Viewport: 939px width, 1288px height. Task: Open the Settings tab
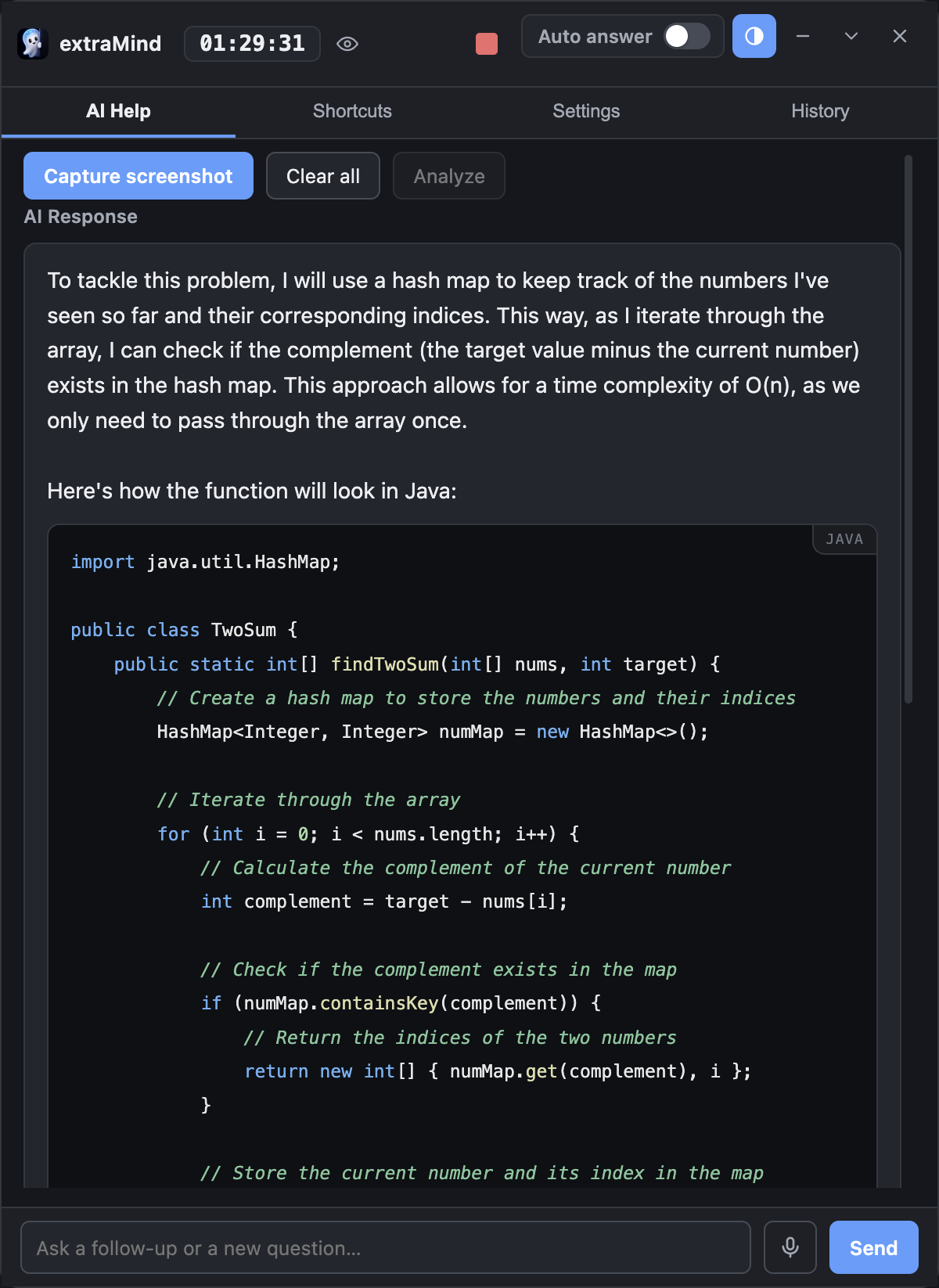pyautogui.click(x=586, y=111)
